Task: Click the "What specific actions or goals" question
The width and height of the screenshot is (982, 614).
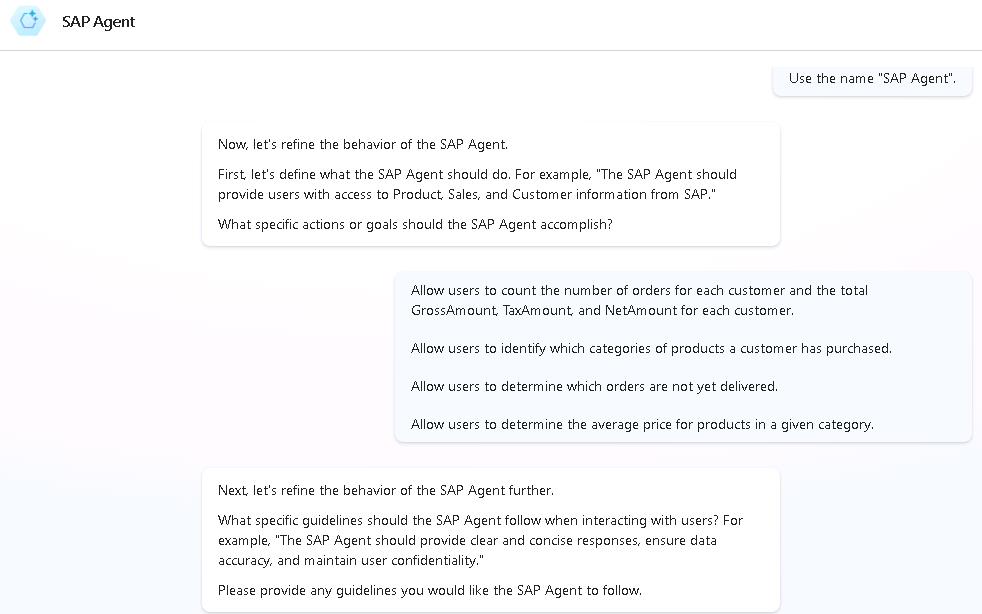Action: (415, 224)
